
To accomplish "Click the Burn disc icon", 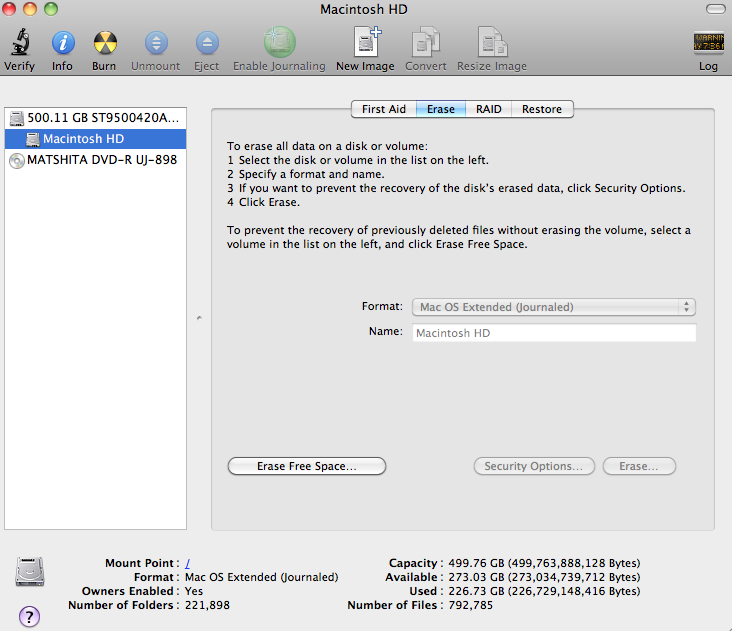I will pyautogui.click(x=105, y=43).
